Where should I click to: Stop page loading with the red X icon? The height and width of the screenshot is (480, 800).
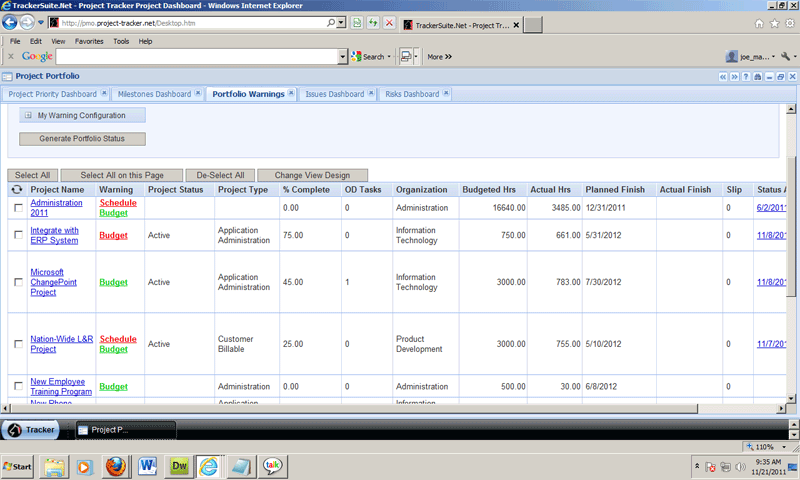(389, 23)
